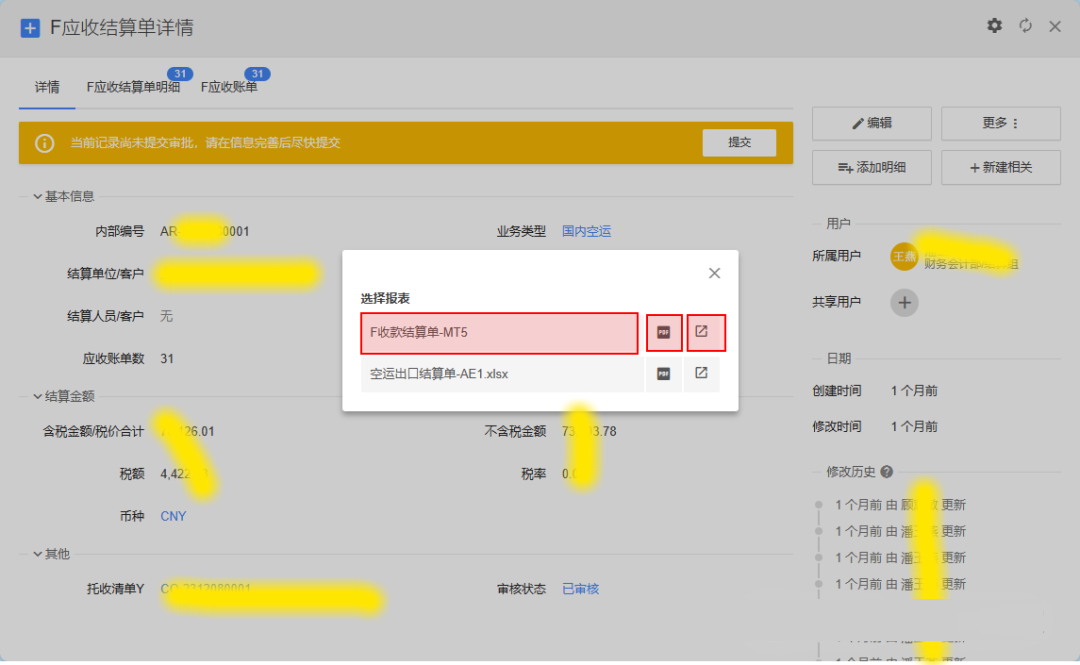Refresh the record with reload icon
The height and width of the screenshot is (665, 1080).
click(1025, 26)
